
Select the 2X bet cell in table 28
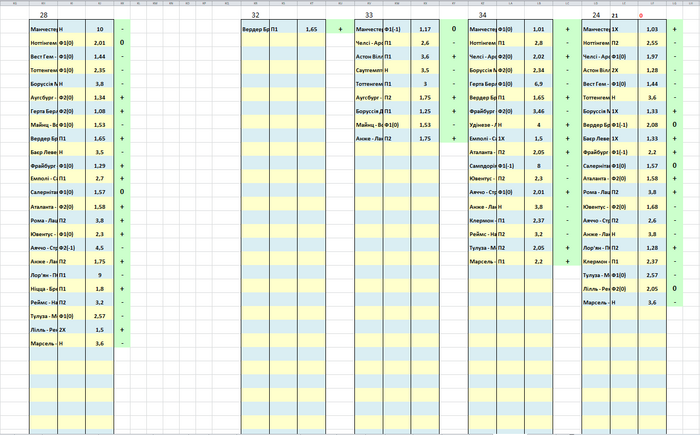pyautogui.click(x=71, y=330)
